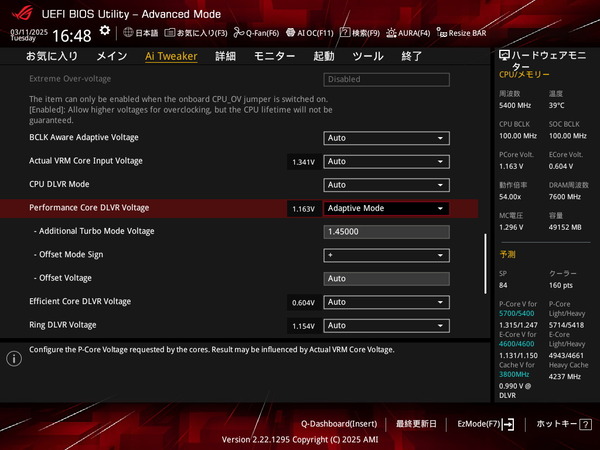Switch to EzMode (F7)
The width and height of the screenshot is (600, 450).
[485, 424]
